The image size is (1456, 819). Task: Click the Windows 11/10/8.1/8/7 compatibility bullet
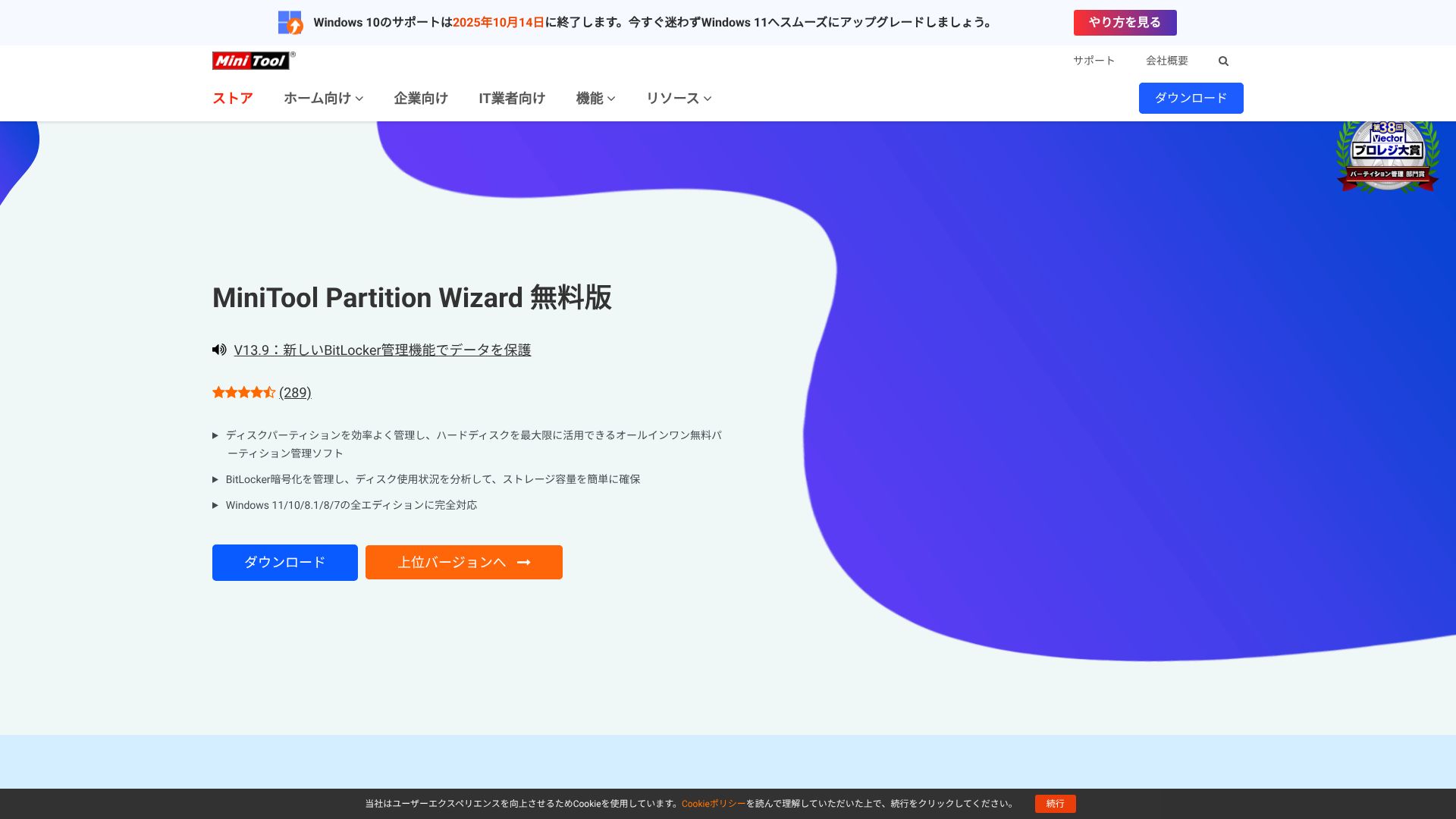tap(351, 505)
